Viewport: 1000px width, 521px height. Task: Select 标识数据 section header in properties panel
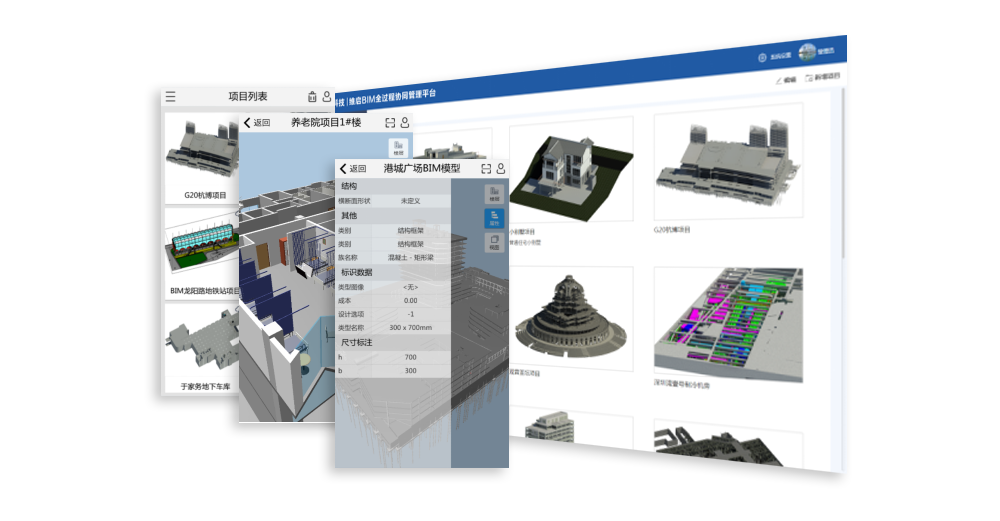click(x=393, y=272)
